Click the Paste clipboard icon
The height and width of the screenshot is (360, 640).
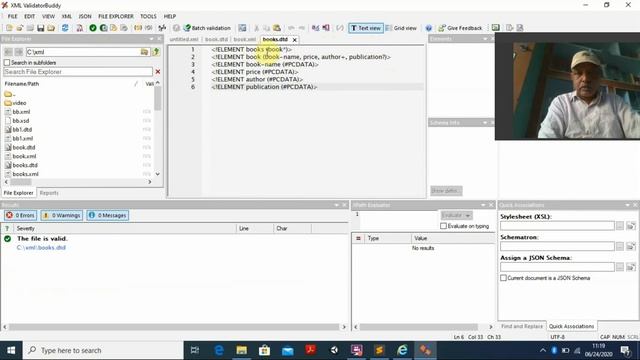pos(277,28)
